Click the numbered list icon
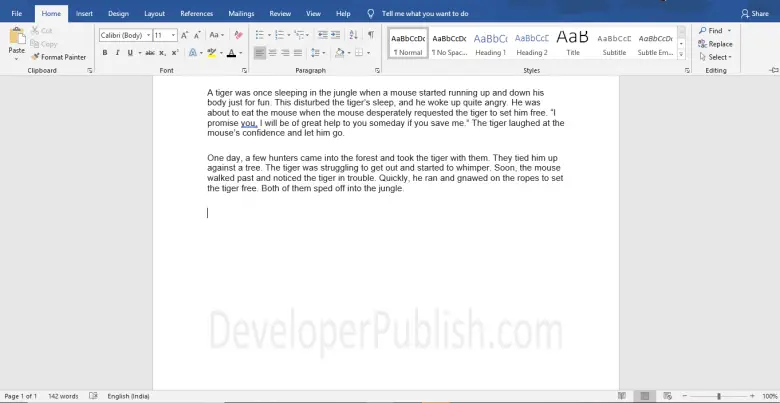This screenshot has height=403, width=780. coord(279,35)
